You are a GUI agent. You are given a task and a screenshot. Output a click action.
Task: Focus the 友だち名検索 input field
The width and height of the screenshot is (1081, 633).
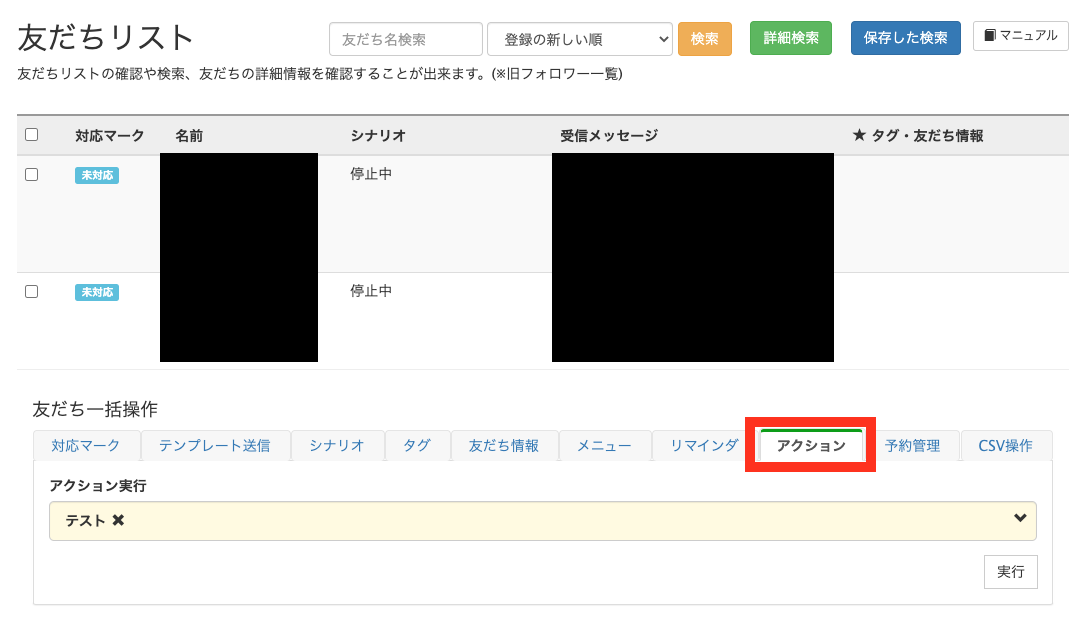[405, 39]
